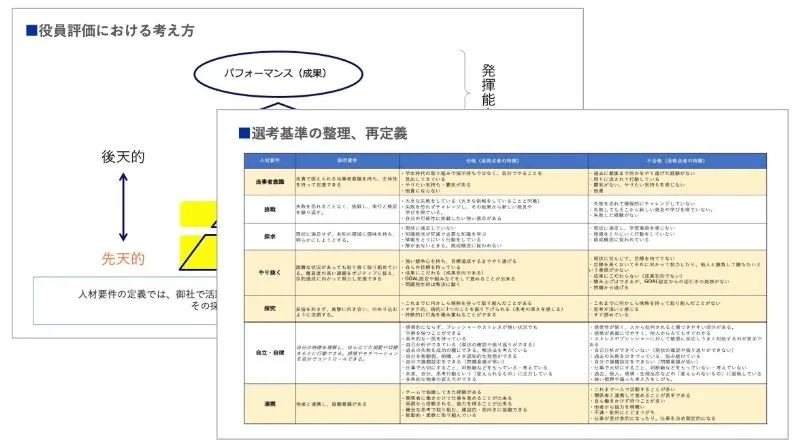Image resolution: width=800 pixels, height=447 pixels.
Task: Click the 人材要件 column header
Action: 269,161
